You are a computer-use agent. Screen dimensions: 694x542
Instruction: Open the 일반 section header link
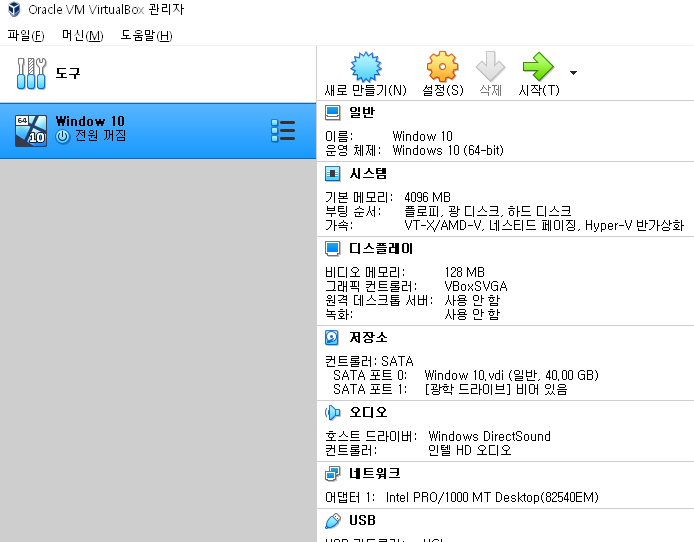362,112
